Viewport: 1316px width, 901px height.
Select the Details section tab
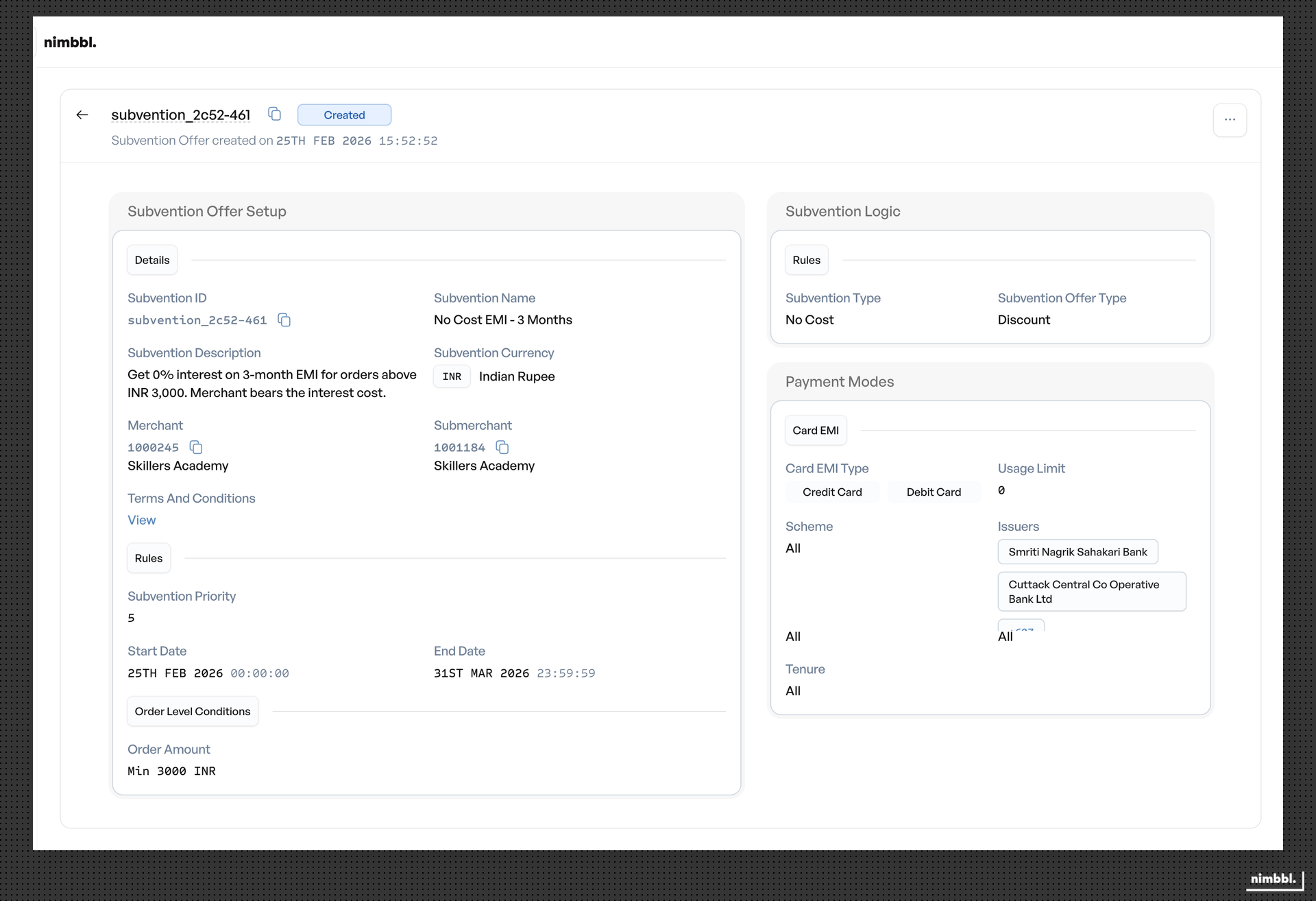pos(152,261)
